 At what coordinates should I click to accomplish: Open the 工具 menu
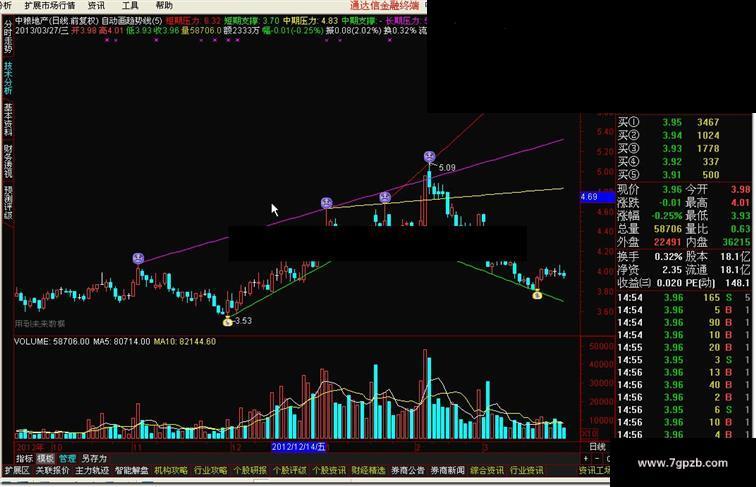coord(130,5)
